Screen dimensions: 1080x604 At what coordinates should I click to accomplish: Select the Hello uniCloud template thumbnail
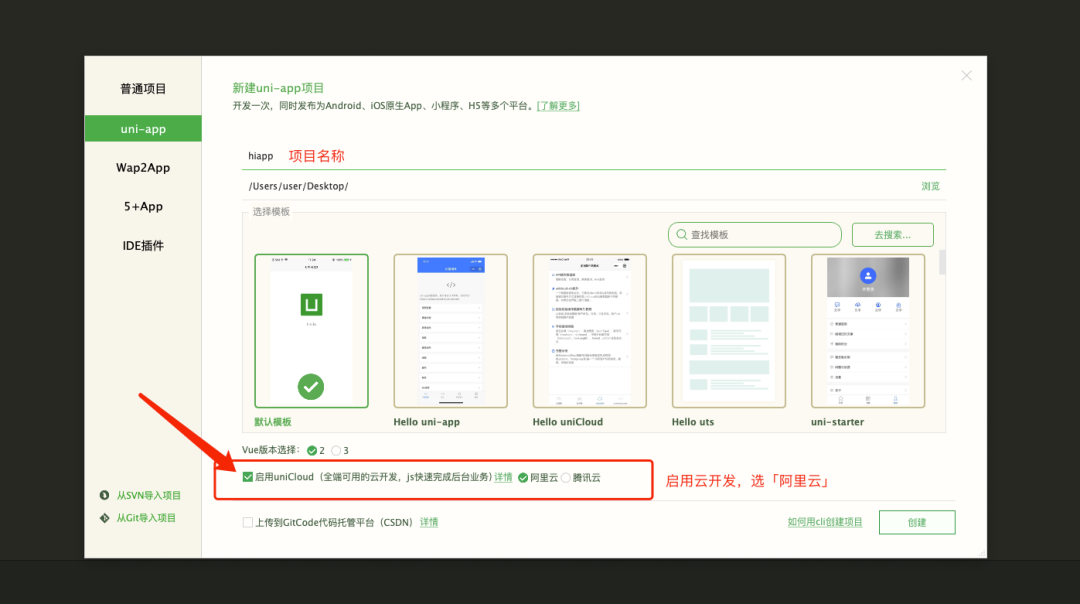point(590,331)
